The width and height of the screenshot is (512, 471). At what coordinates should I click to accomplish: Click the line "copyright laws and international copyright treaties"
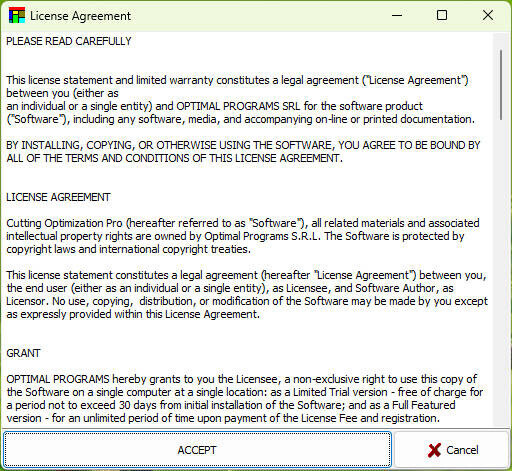pyautogui.click(x=128, y=249)
